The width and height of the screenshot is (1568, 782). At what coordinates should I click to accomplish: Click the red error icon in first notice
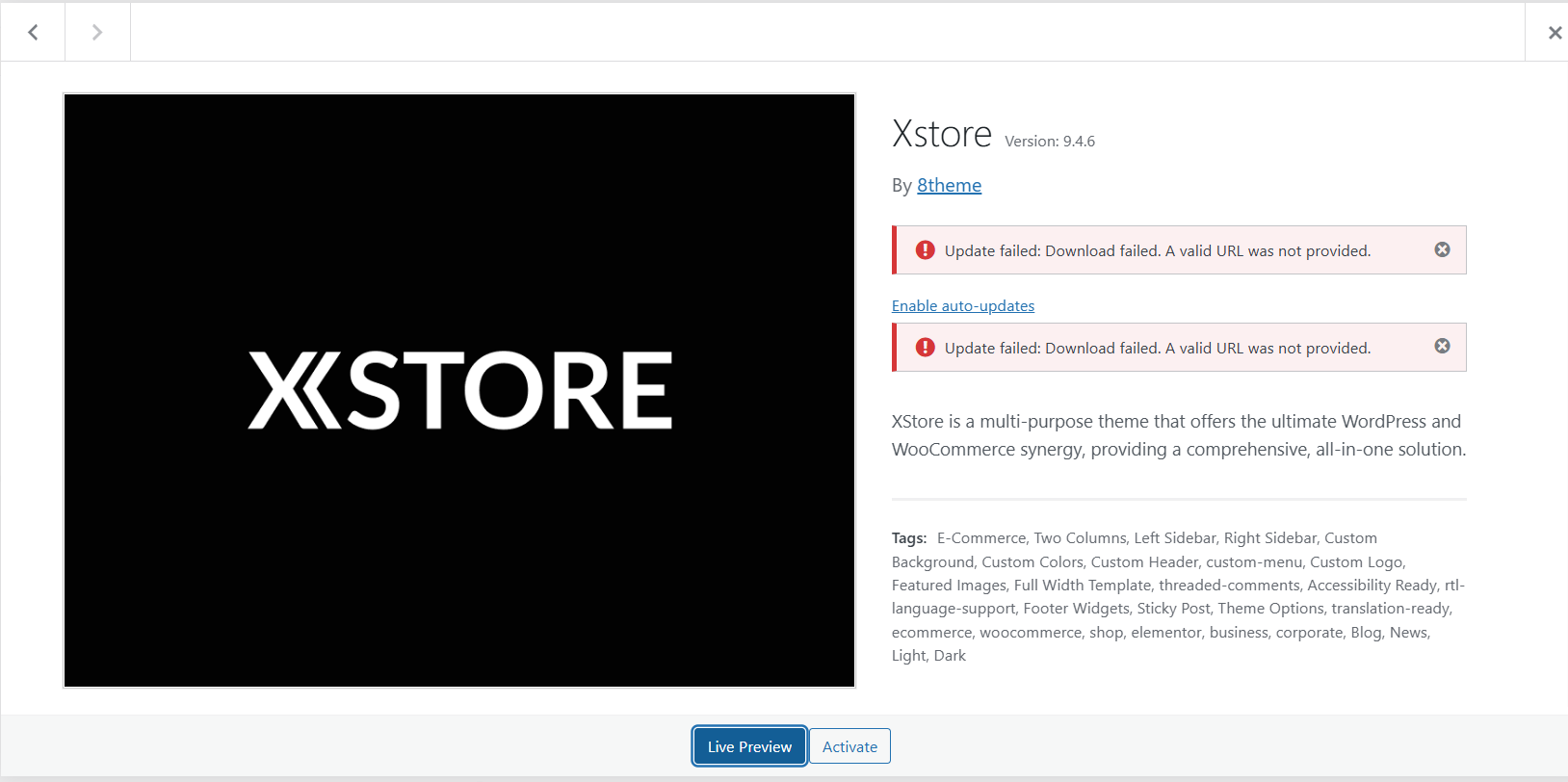click(x=925, y=250)
